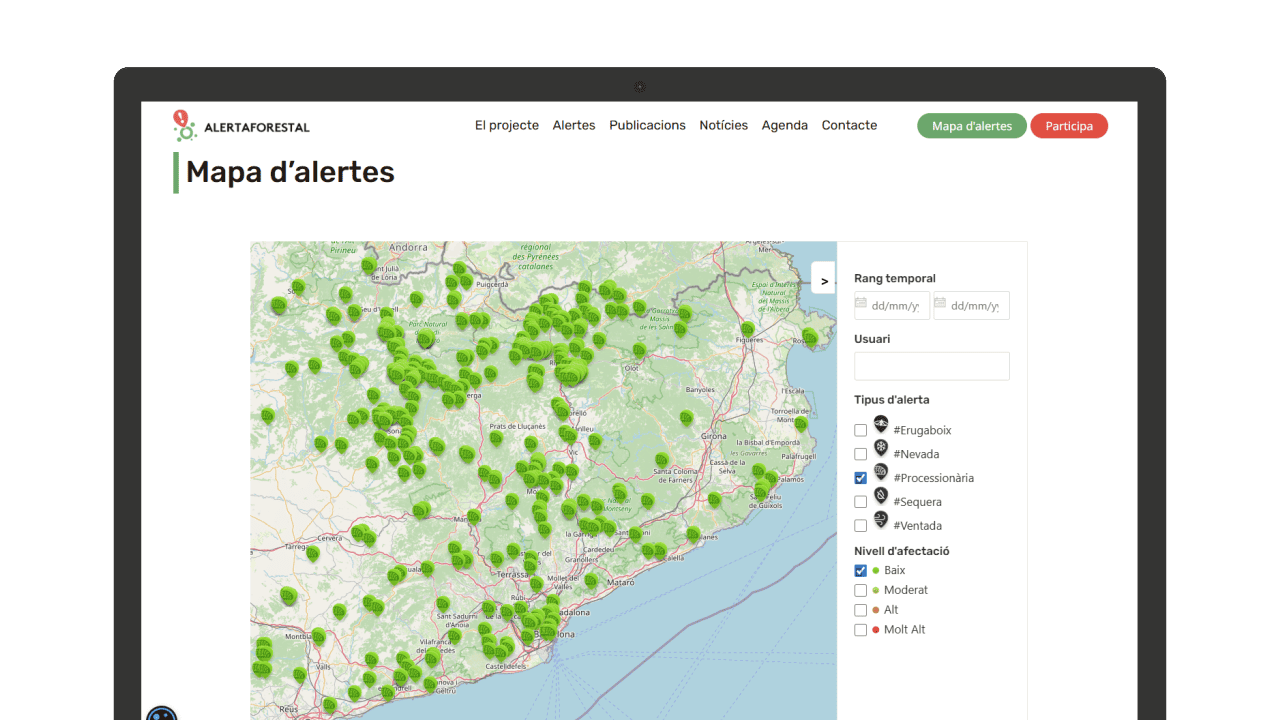Tick the Molt Alt level checkbox
This screenshot has width=1280, height=720.
[x=861, y=630]
